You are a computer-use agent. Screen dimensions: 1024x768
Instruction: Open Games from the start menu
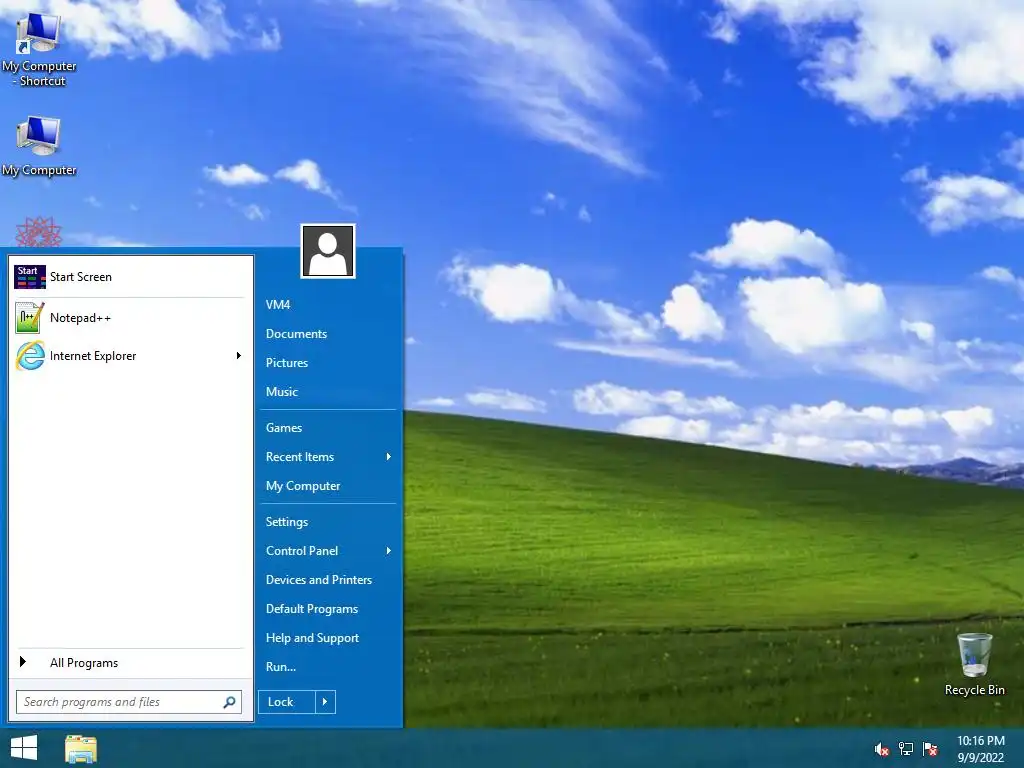(328, 428)
